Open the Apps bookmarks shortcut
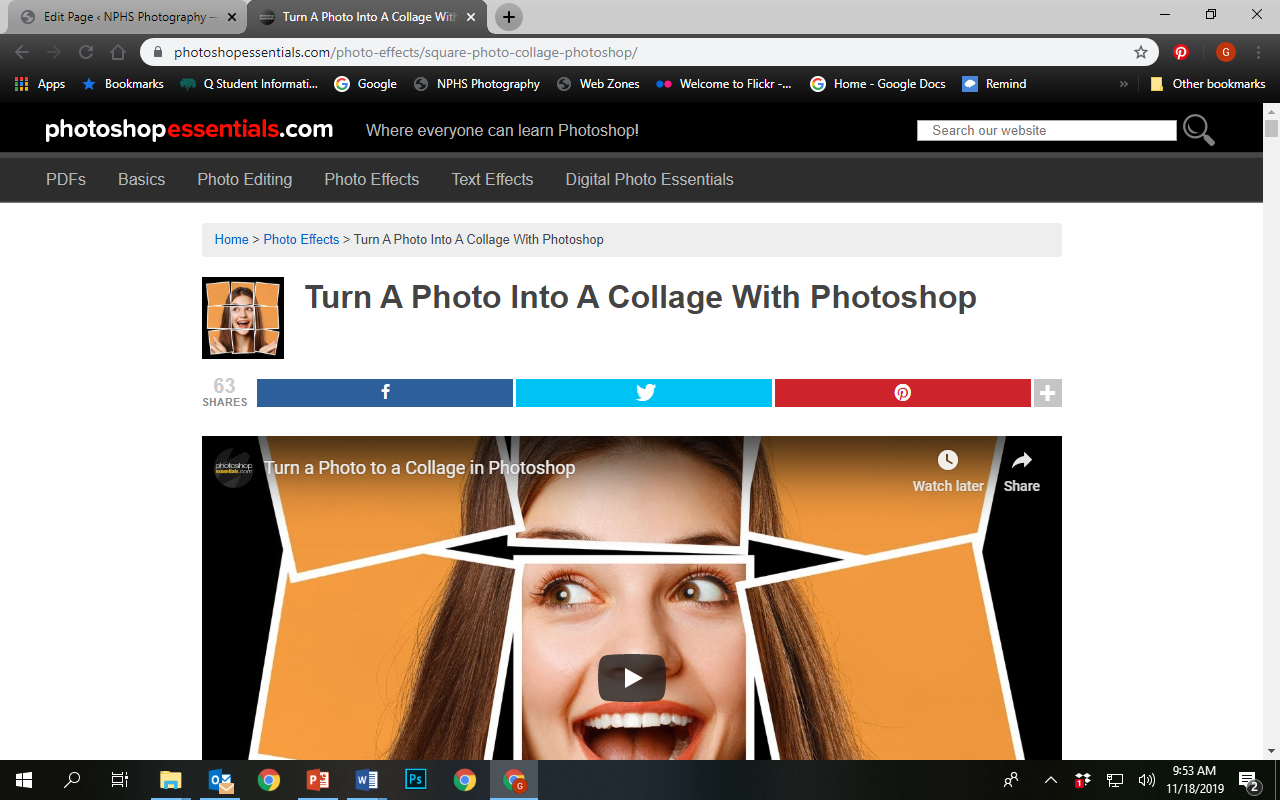This screenshot has width=1280, height=800. click(40, 84)
